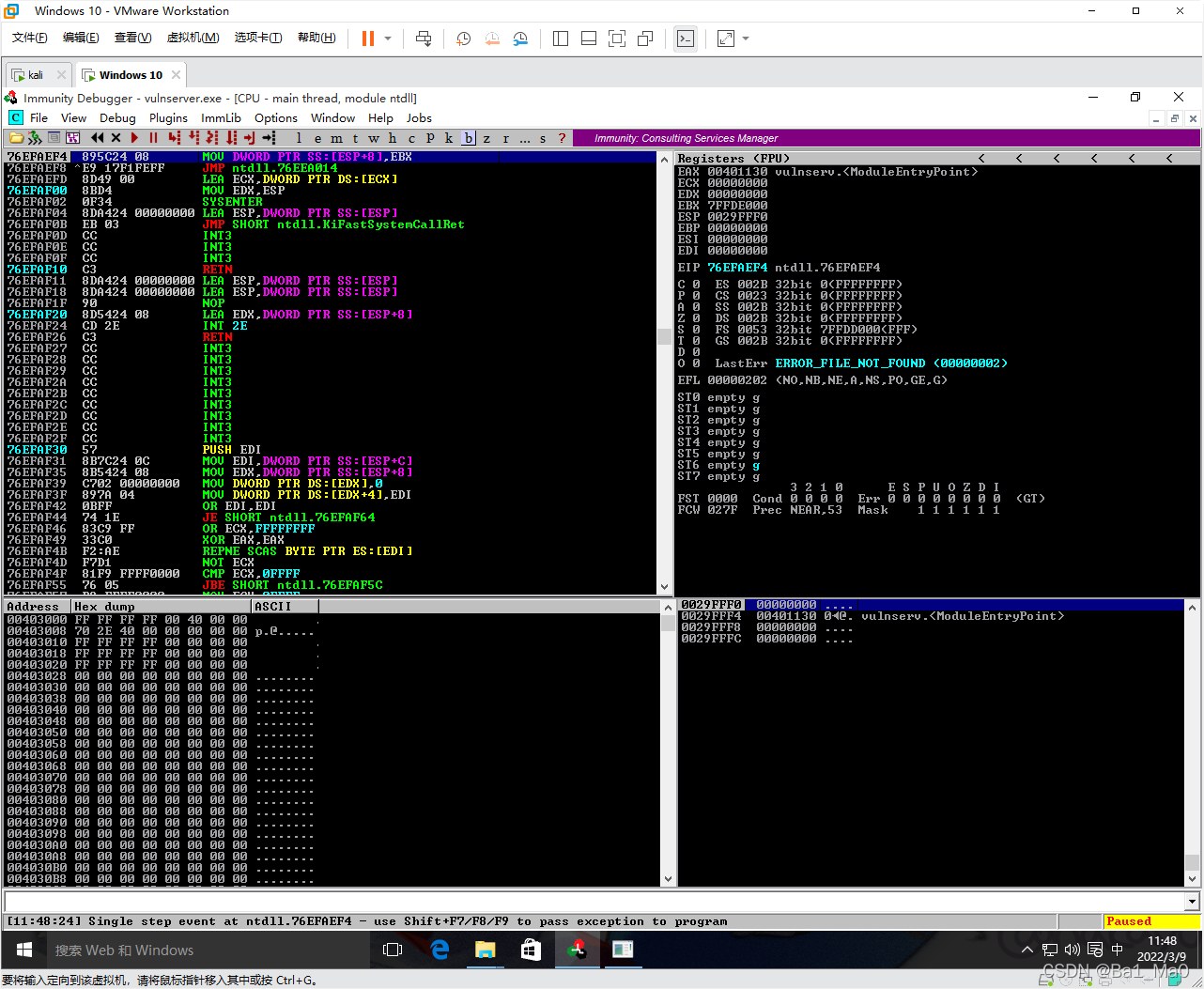1204x989 pixels.
Task: Open the ImmLib menu
Action: pyautogui.click(x=221, y=118)
